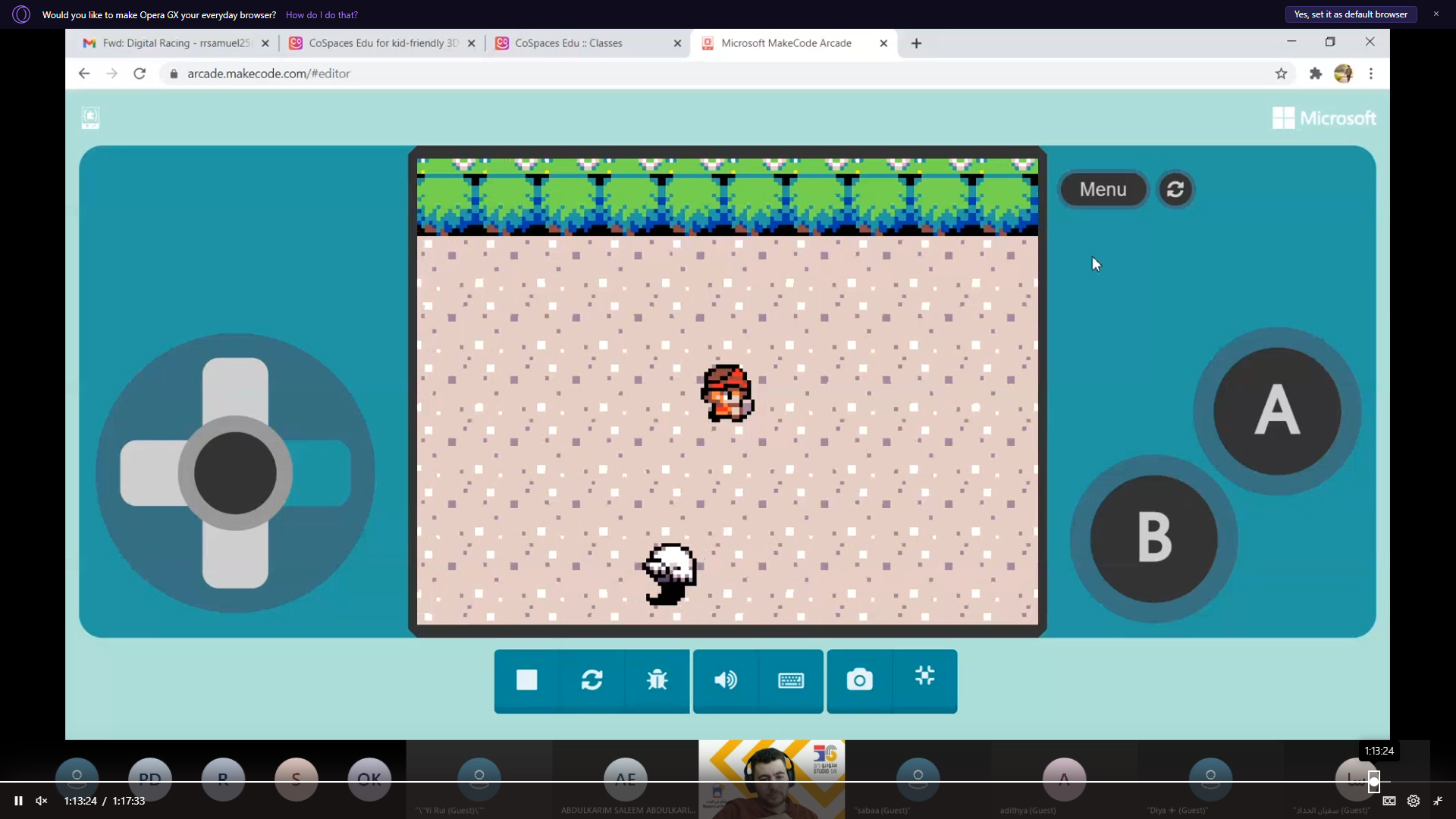Stop the simulator with the square button
This screenshot has width=1456, height=819.
click(526, 680)
